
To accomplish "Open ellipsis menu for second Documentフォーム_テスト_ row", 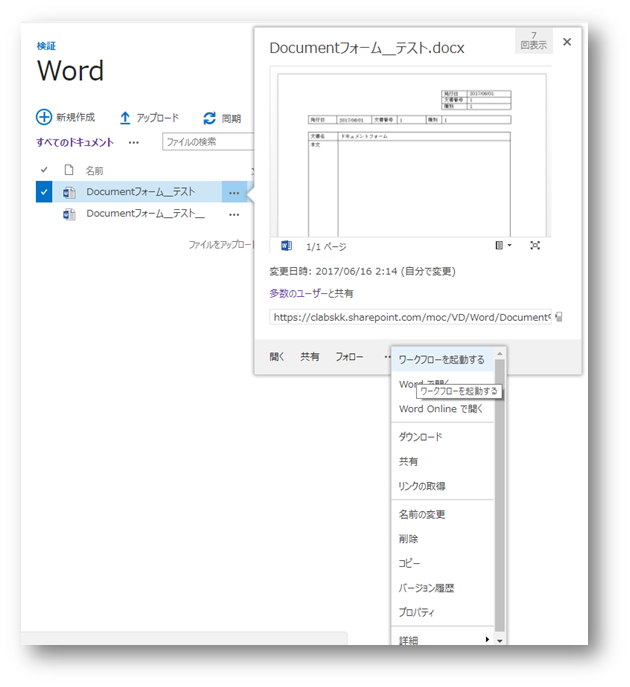I will point(234,215).
